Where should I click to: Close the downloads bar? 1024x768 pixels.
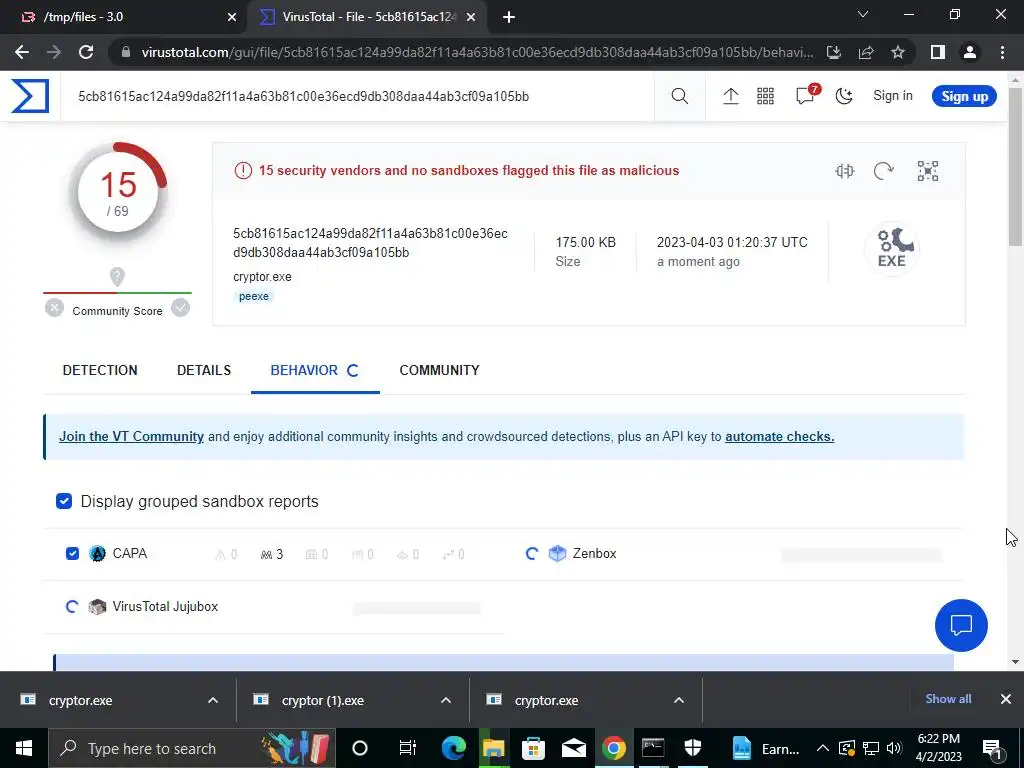pos(1006,699)
